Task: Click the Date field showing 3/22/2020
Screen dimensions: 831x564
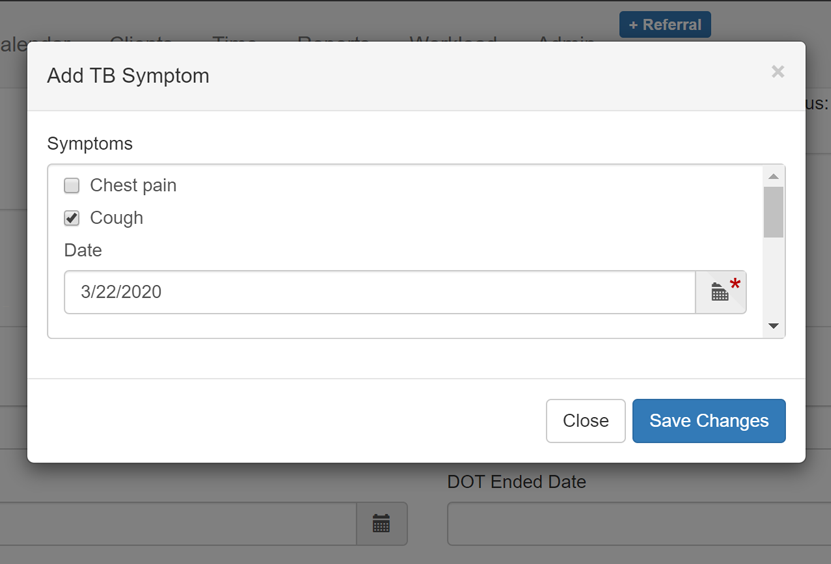Action: 379,292
